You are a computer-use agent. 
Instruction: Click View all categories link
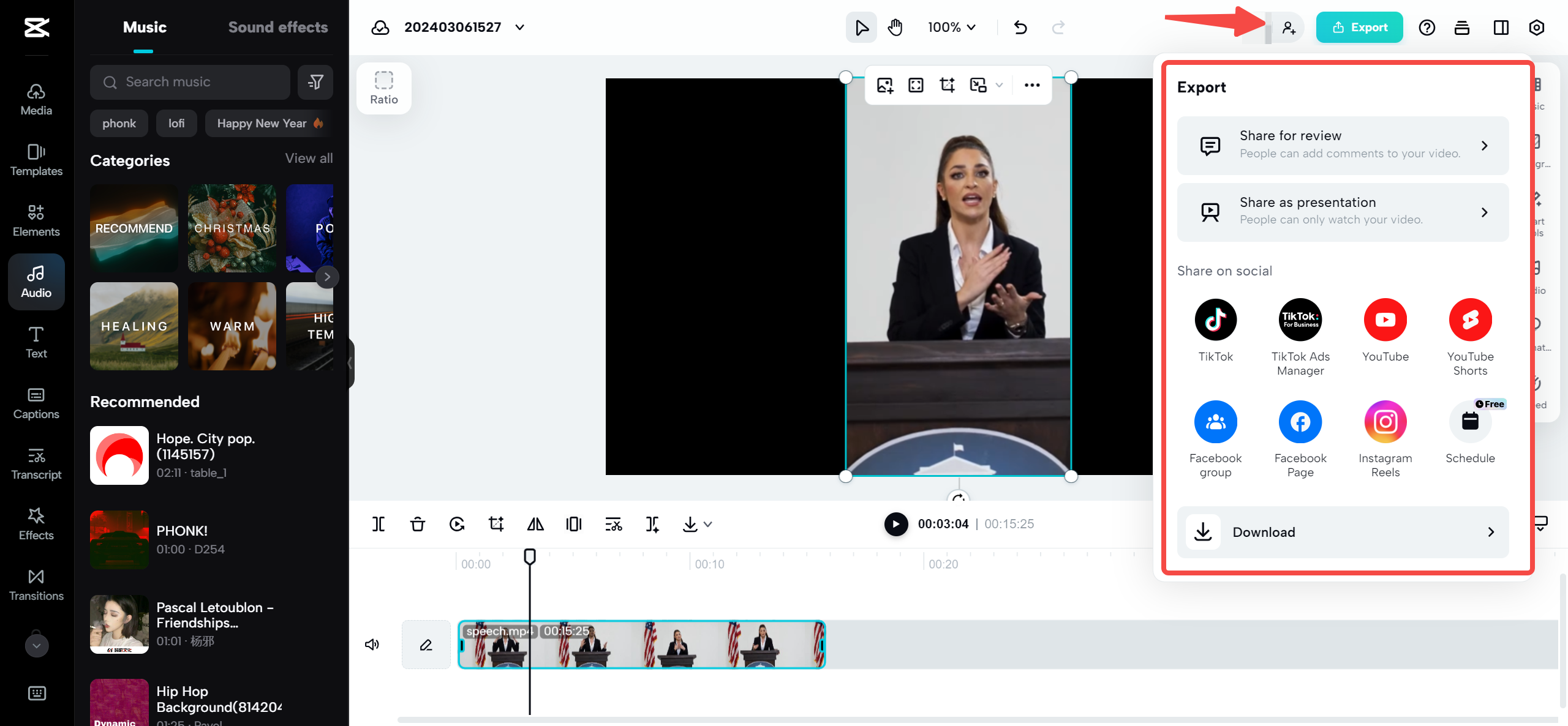point(309,159)
